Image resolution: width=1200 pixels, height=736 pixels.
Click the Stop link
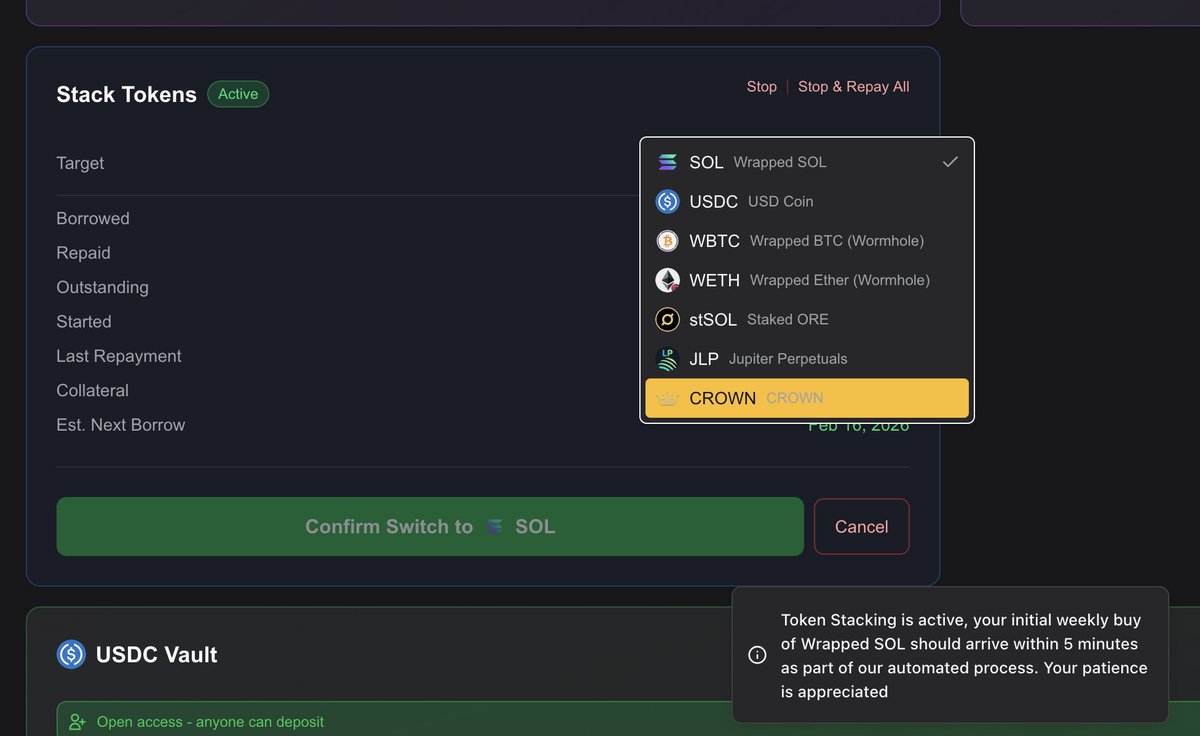click(x=762, y=87)
